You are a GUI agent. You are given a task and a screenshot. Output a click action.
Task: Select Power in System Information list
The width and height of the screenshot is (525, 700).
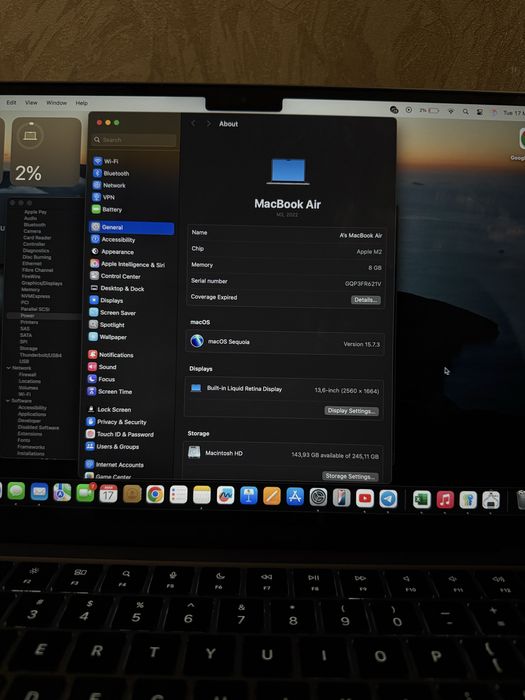[27, 316]
